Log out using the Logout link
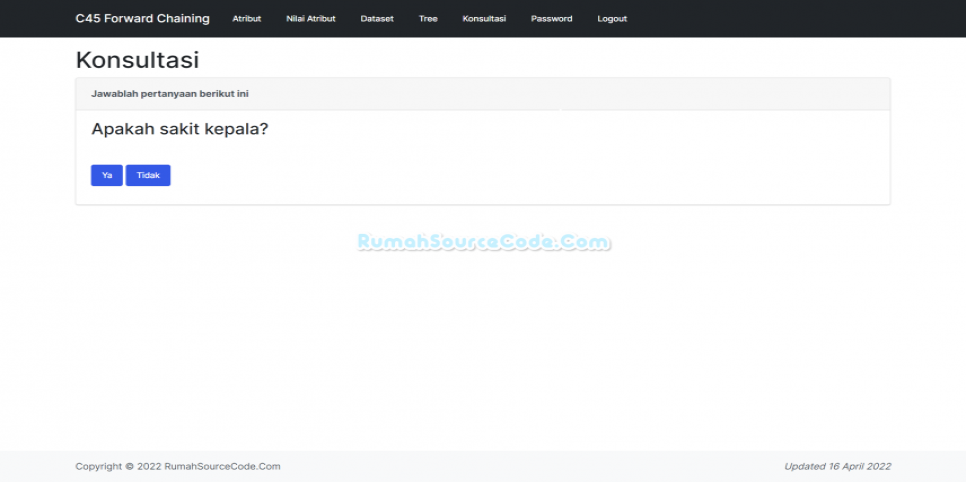966x482 pixels. pyautogui.click(x=612, y=19)
